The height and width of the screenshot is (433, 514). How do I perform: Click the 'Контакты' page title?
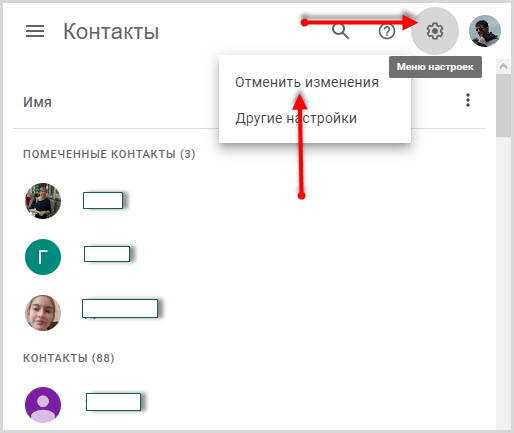click(x=111, y=31)
